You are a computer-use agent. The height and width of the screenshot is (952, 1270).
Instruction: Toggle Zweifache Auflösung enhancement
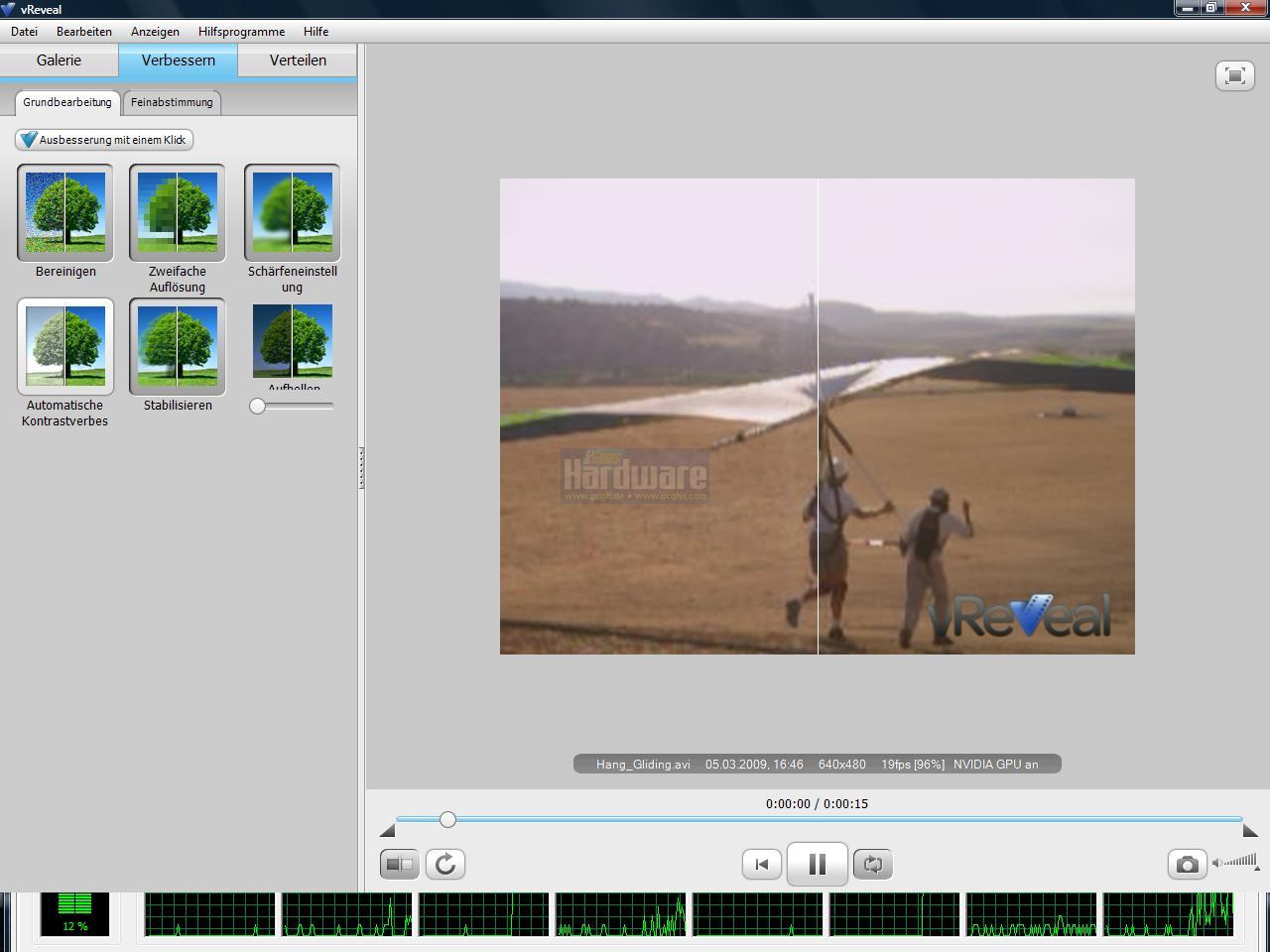(x=178, y=212)
